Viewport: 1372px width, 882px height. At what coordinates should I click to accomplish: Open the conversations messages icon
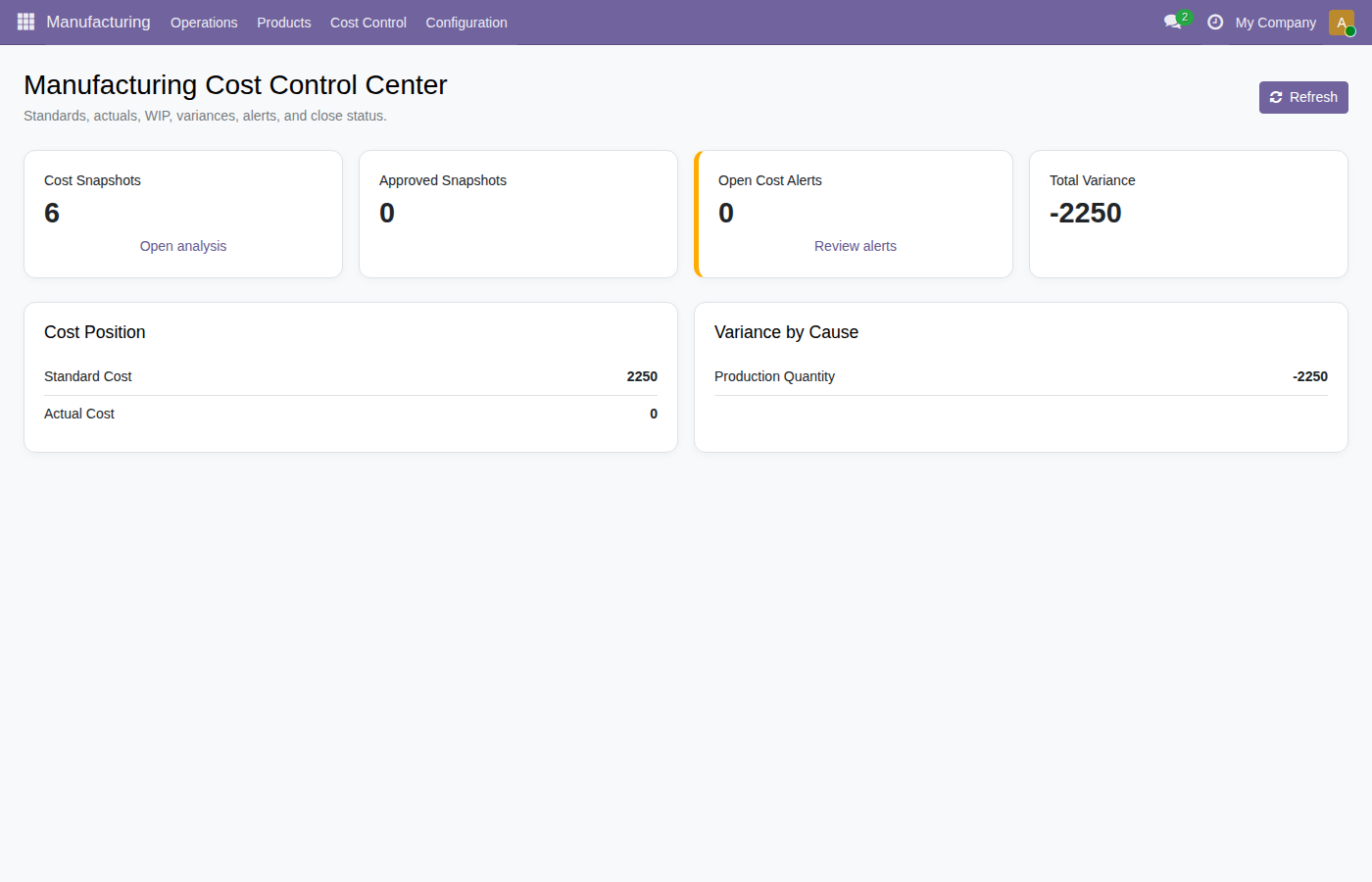[1173, 22]
